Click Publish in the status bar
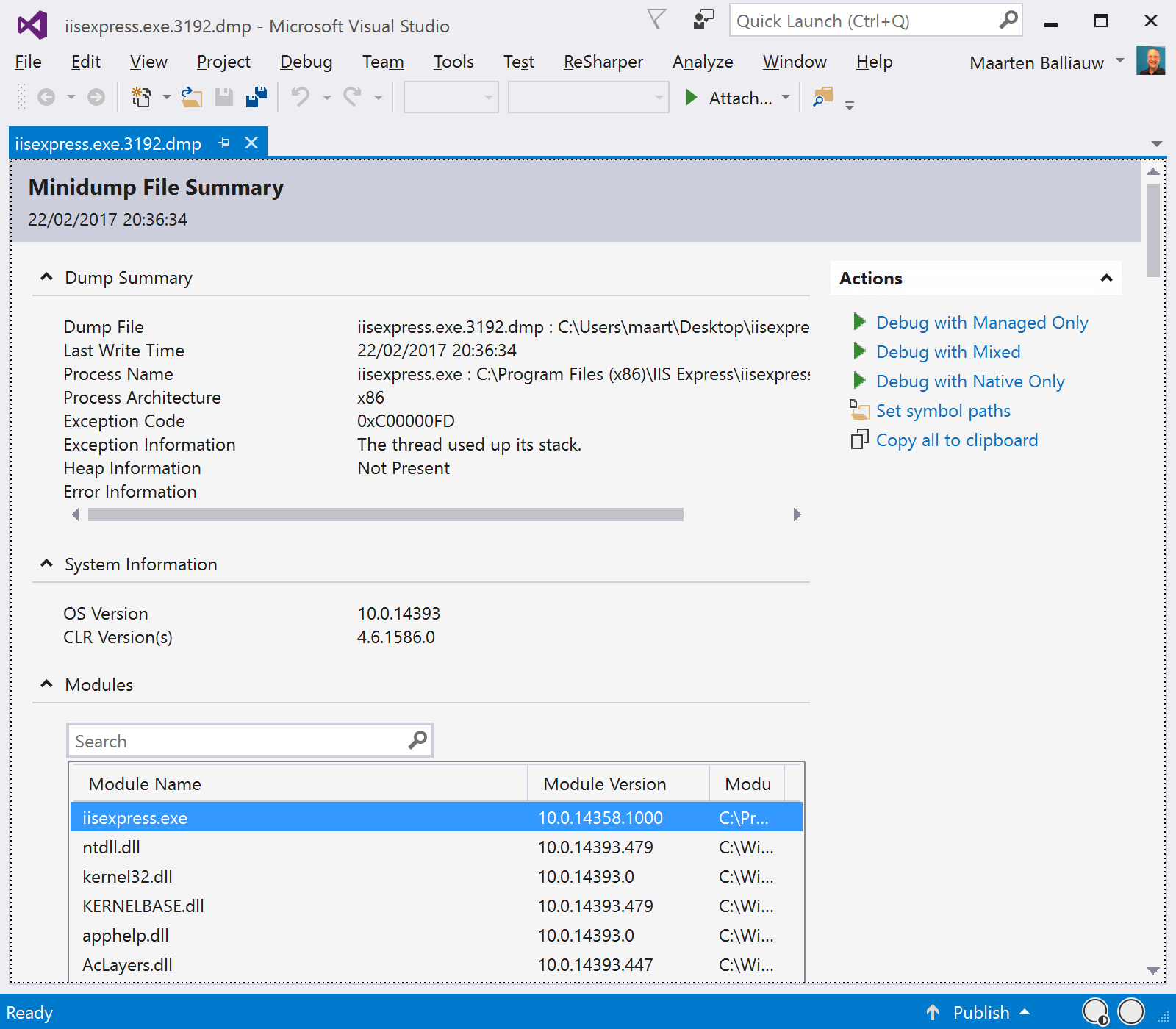This screenshot has height=1029, width=1176. coord(981,1012)
